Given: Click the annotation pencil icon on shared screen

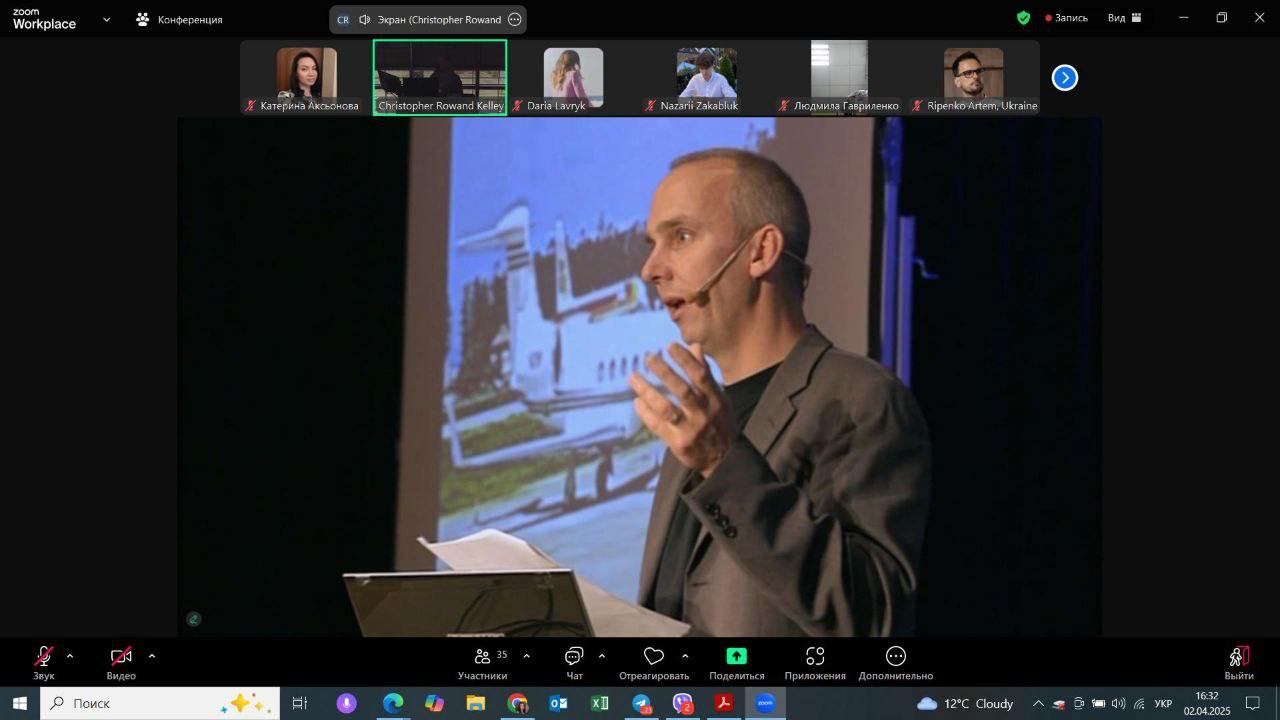Looking at the screenshot, I should coord(194,619).
